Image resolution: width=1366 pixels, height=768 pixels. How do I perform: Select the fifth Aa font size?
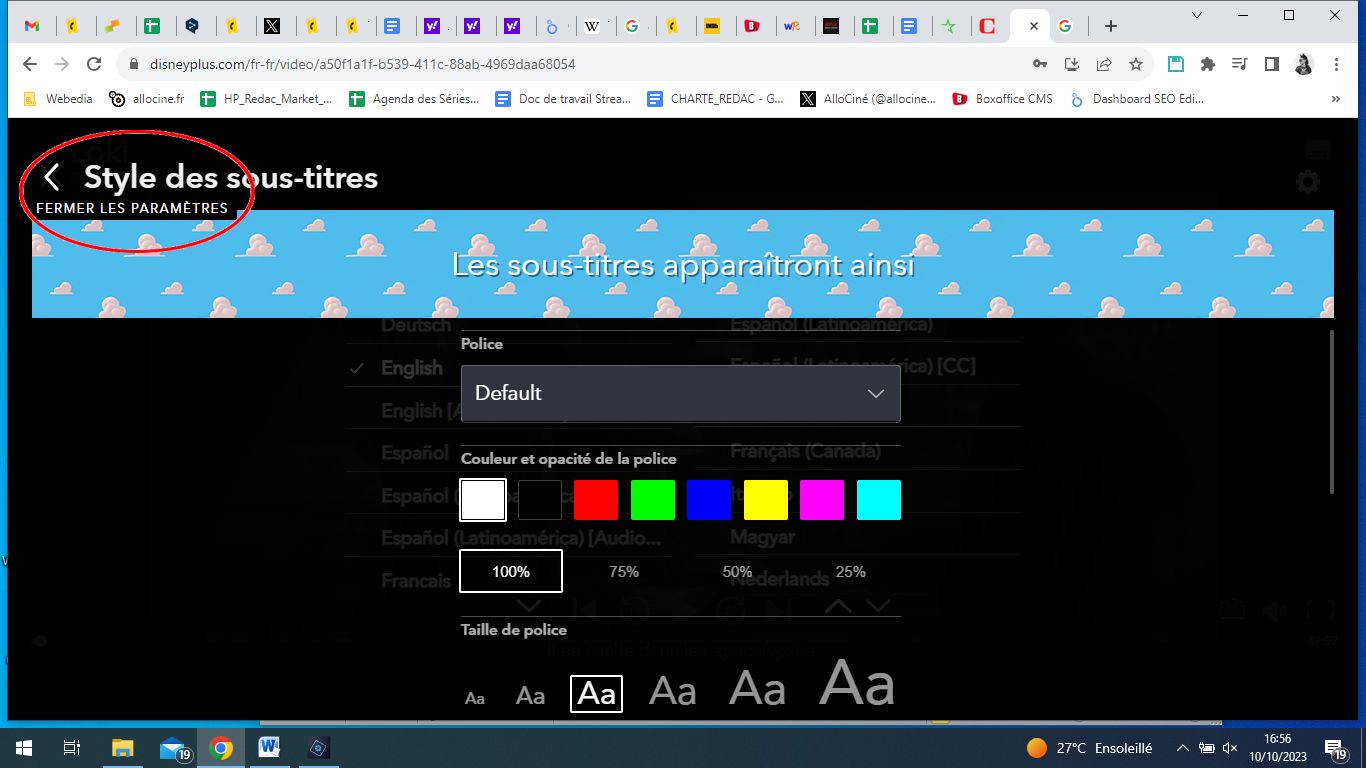coord(757,687)
